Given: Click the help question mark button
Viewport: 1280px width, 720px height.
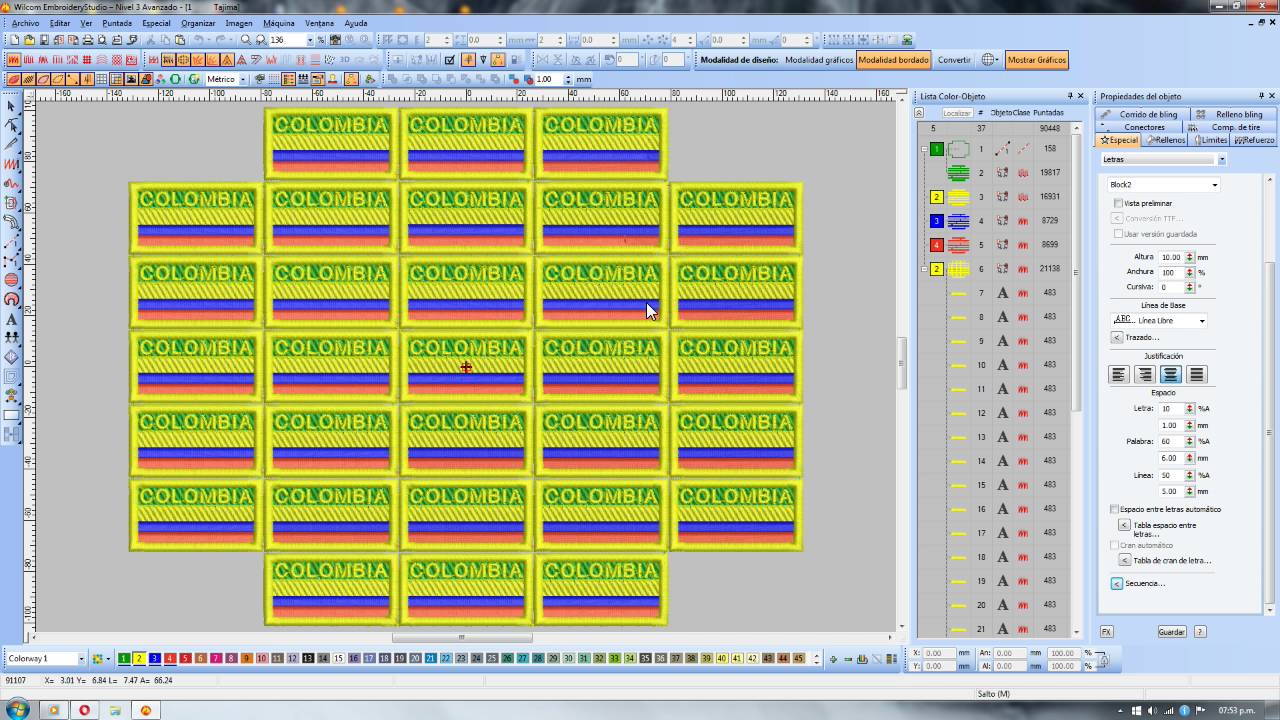Looking at the screenshot, I should [x=1200, y=632].
